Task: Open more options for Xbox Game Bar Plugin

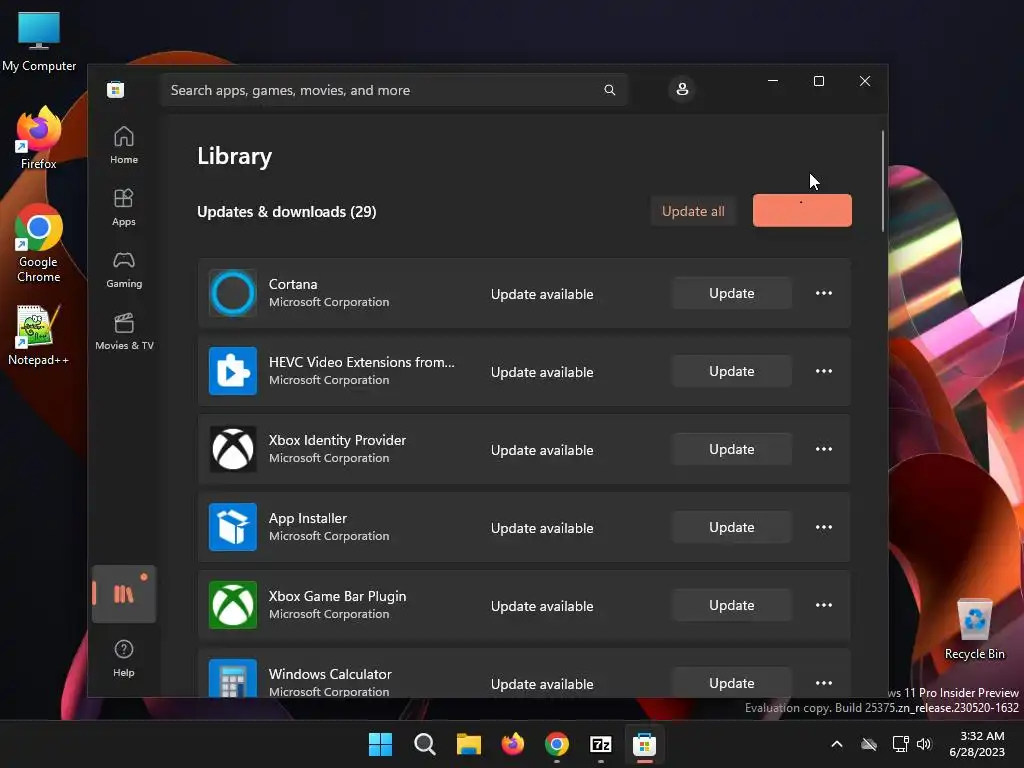Action: pyautogui.click(x=824, y=605)
